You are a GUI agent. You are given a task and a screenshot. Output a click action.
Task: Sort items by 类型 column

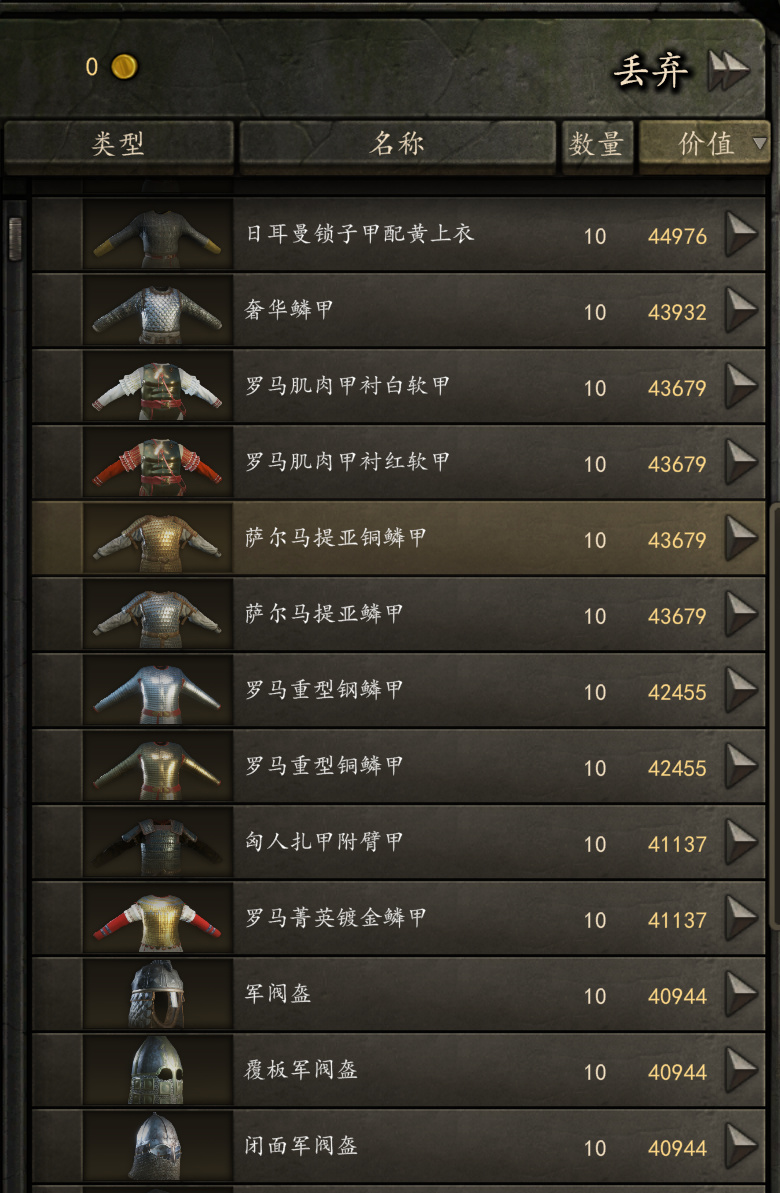point(118,144)
